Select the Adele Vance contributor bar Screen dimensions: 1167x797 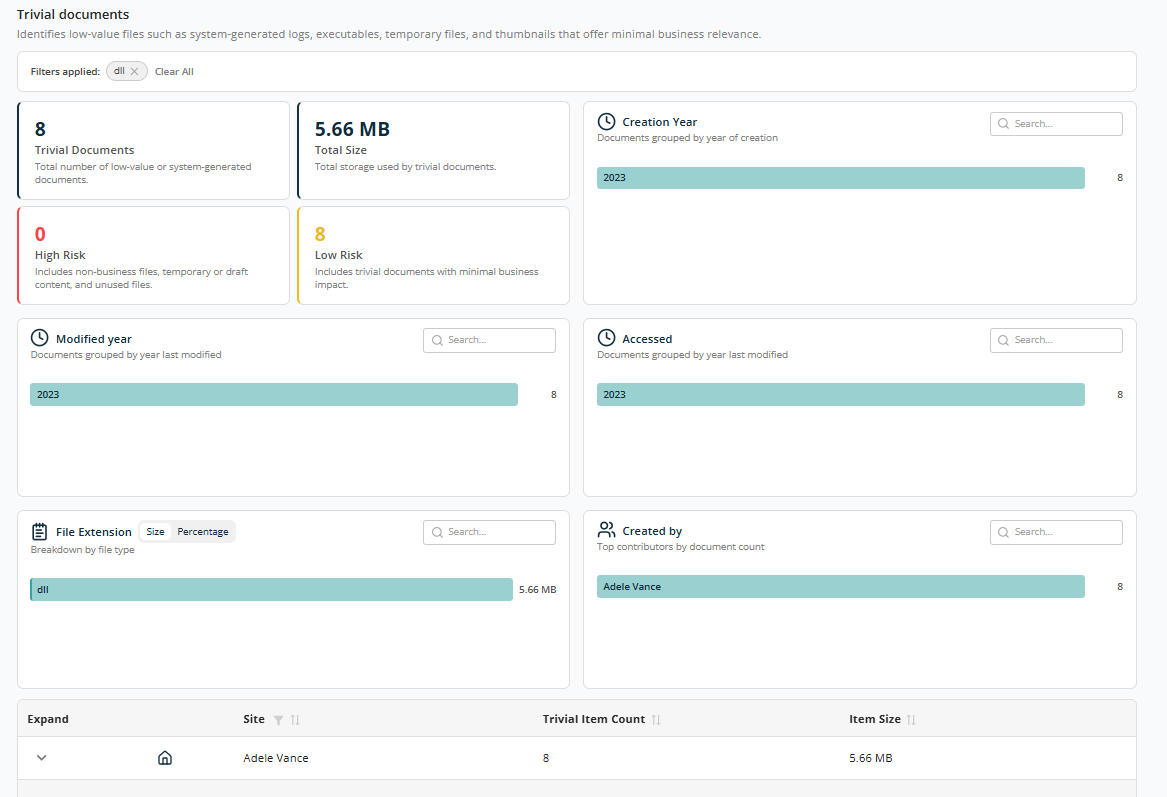click(x=840, y=586)
